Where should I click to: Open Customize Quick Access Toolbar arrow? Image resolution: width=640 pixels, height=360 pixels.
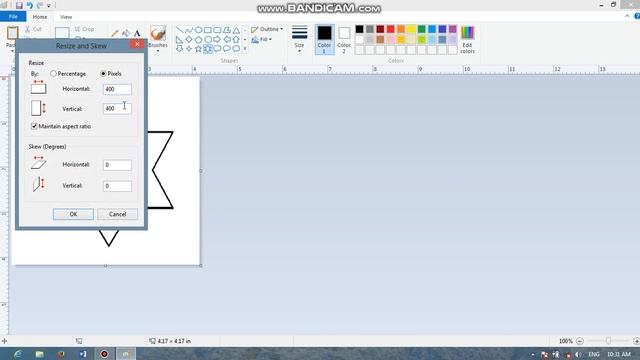pyautogui.click(x=49, y=6)
